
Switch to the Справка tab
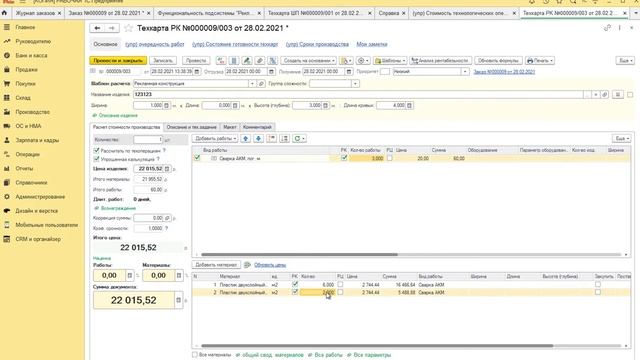click(x=391, y=13)
